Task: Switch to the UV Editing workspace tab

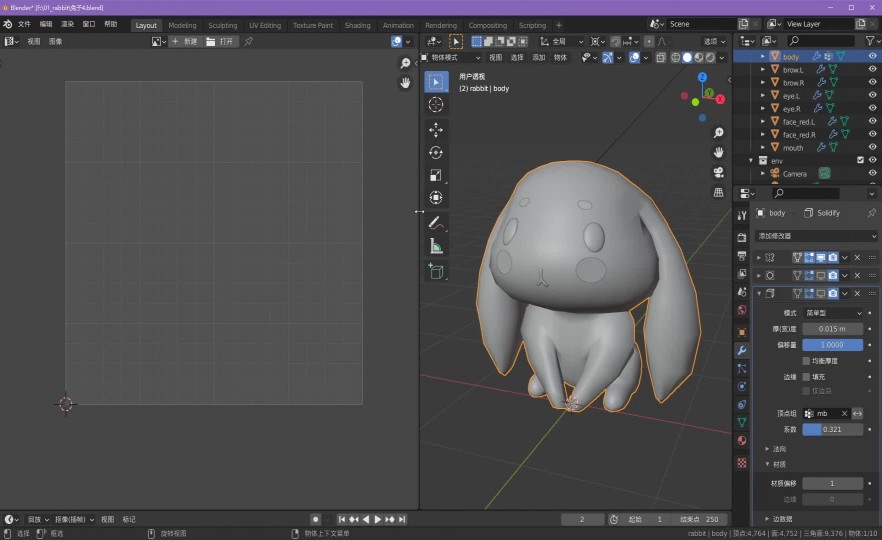Action: 265,25
